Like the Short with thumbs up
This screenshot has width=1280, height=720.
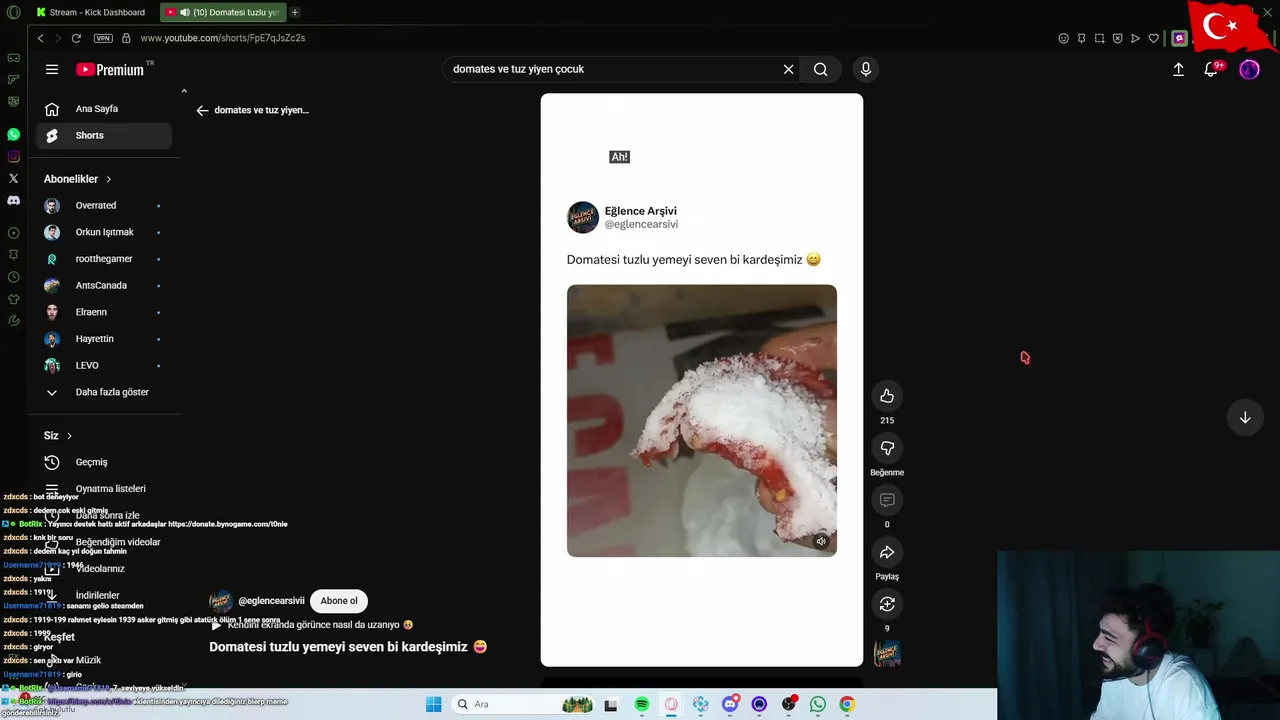coord(887,396)
